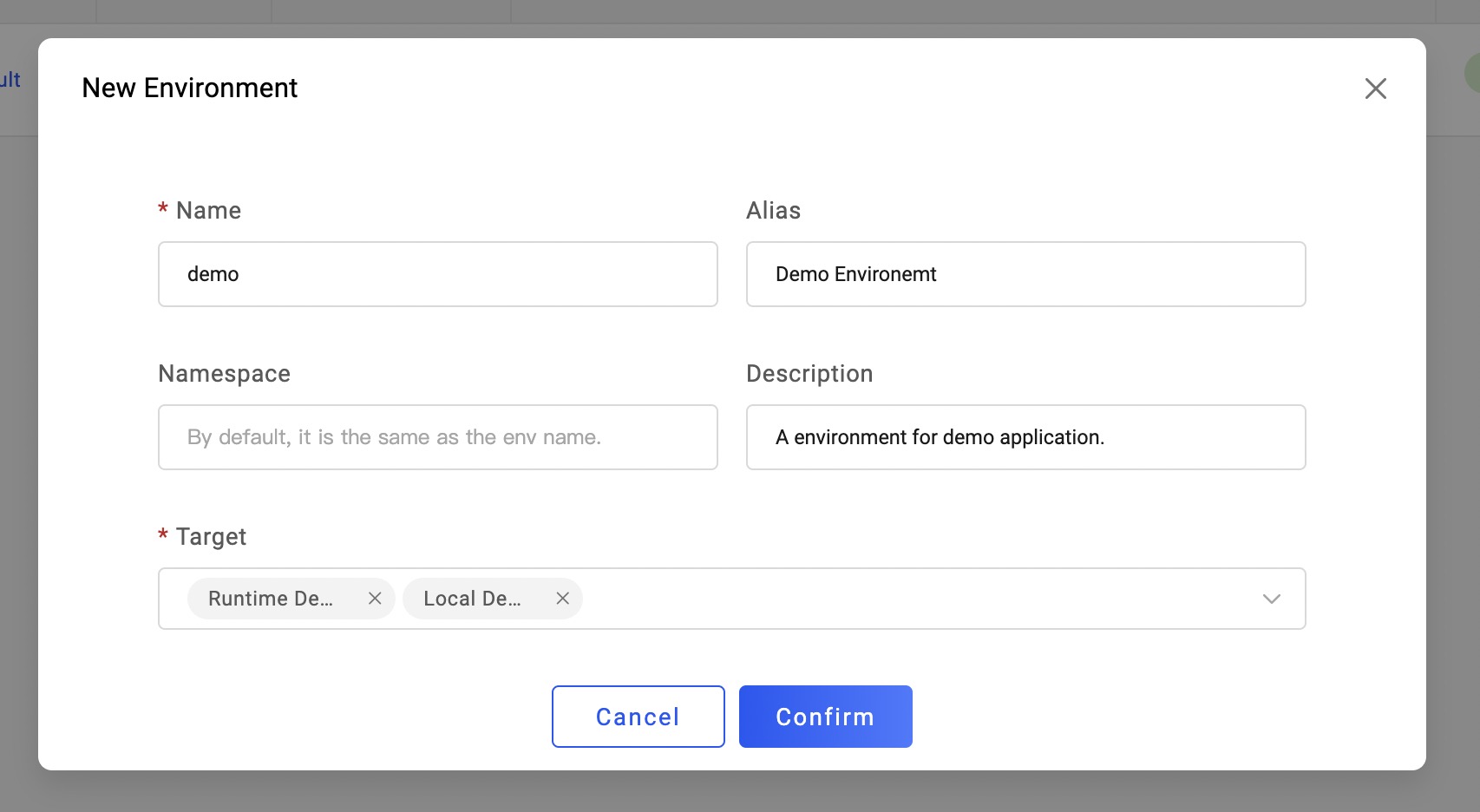Viewport: 1480px width, 812px height.
Task: Click the New Environment dialog title
Action: pyautogui.click(x=189, y=88)
